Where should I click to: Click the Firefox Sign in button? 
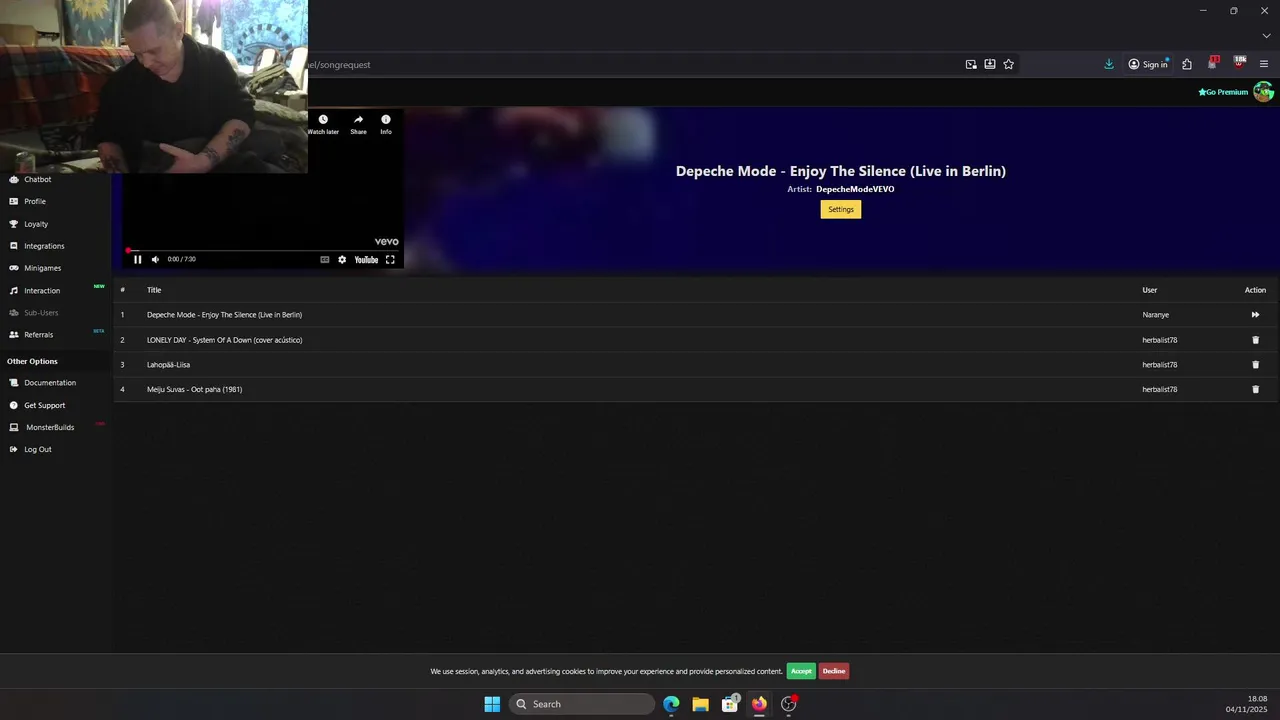click(x=1148, y=64)
